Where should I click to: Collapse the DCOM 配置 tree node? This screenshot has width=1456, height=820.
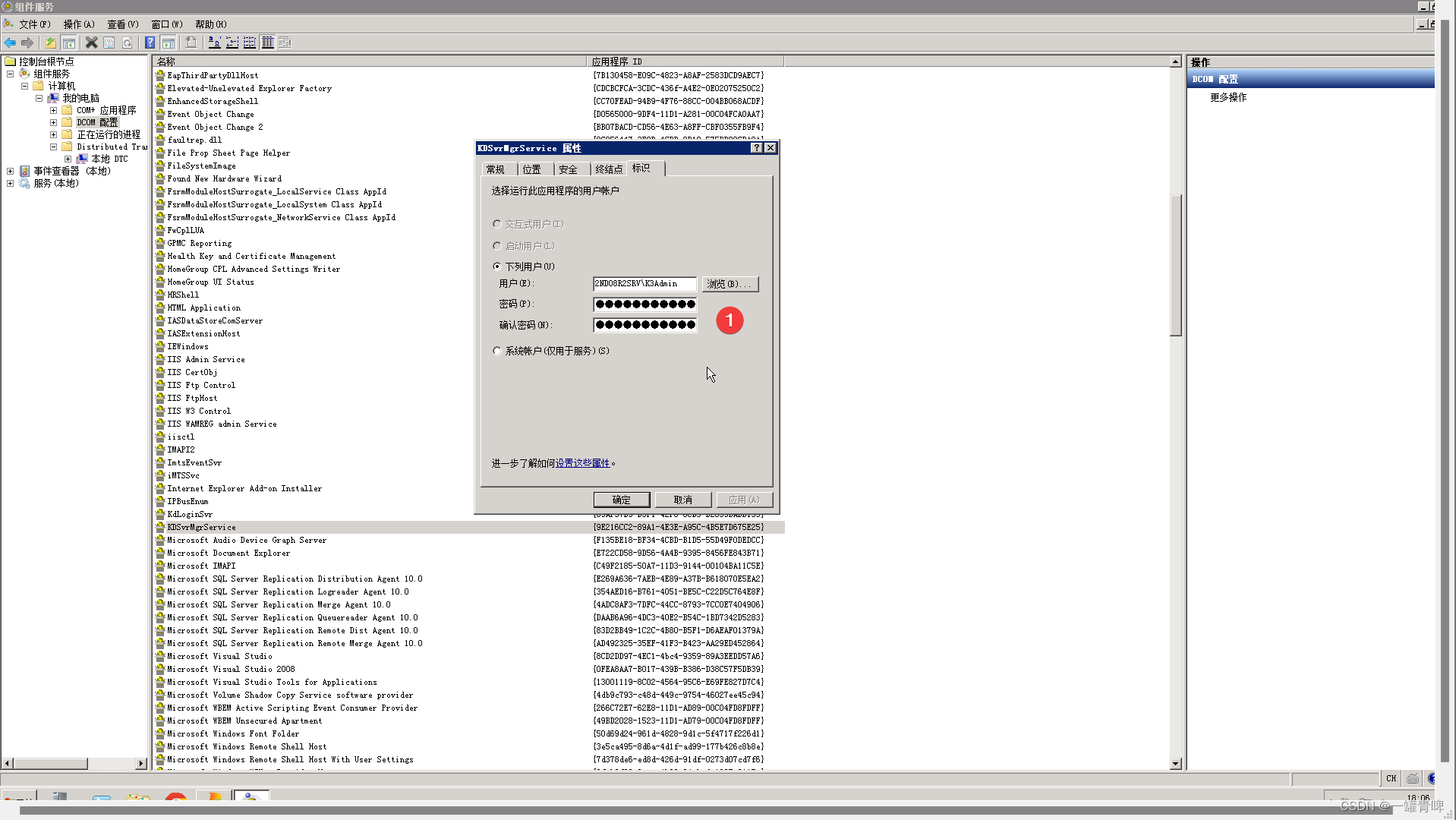pyautogui.click(x=53, y=121)
